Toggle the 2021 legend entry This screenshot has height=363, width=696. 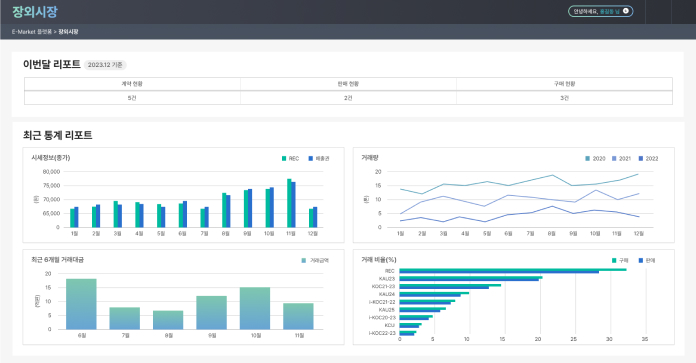pos(621,158)
